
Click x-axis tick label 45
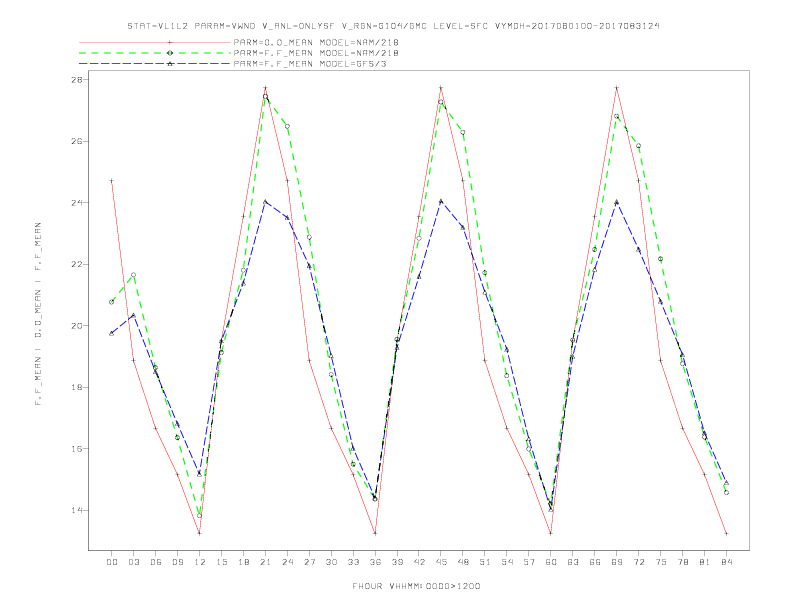pyautogui.click(x=441, y=562)
